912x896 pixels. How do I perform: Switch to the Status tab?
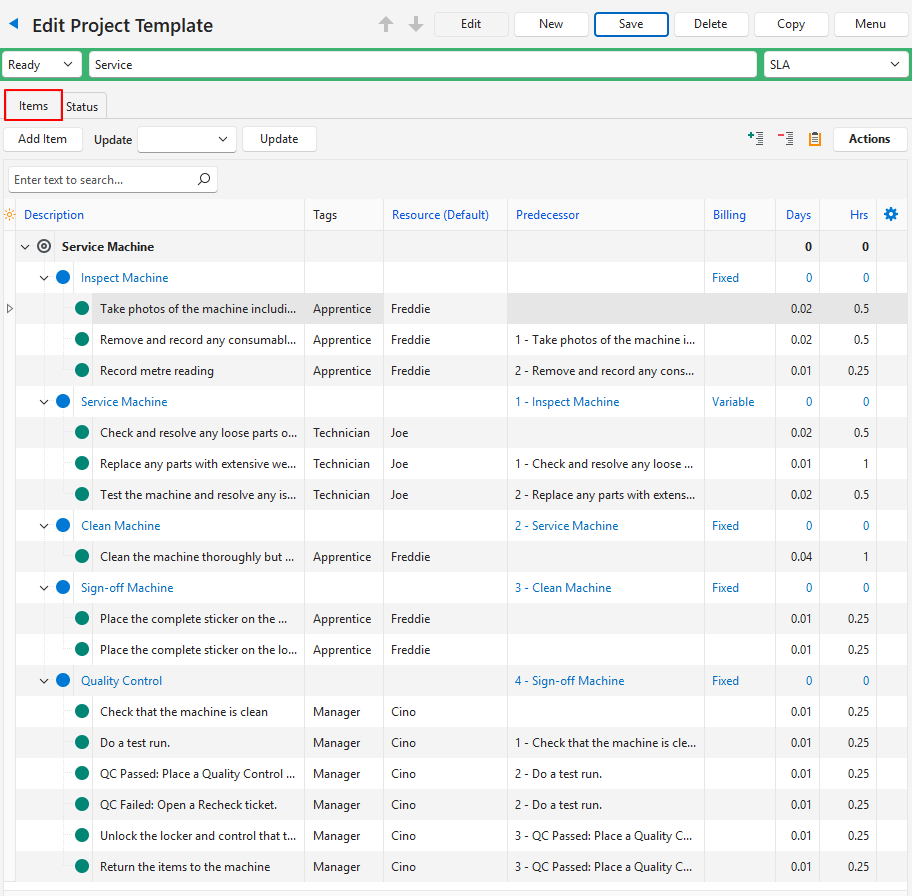pos(82,106)
